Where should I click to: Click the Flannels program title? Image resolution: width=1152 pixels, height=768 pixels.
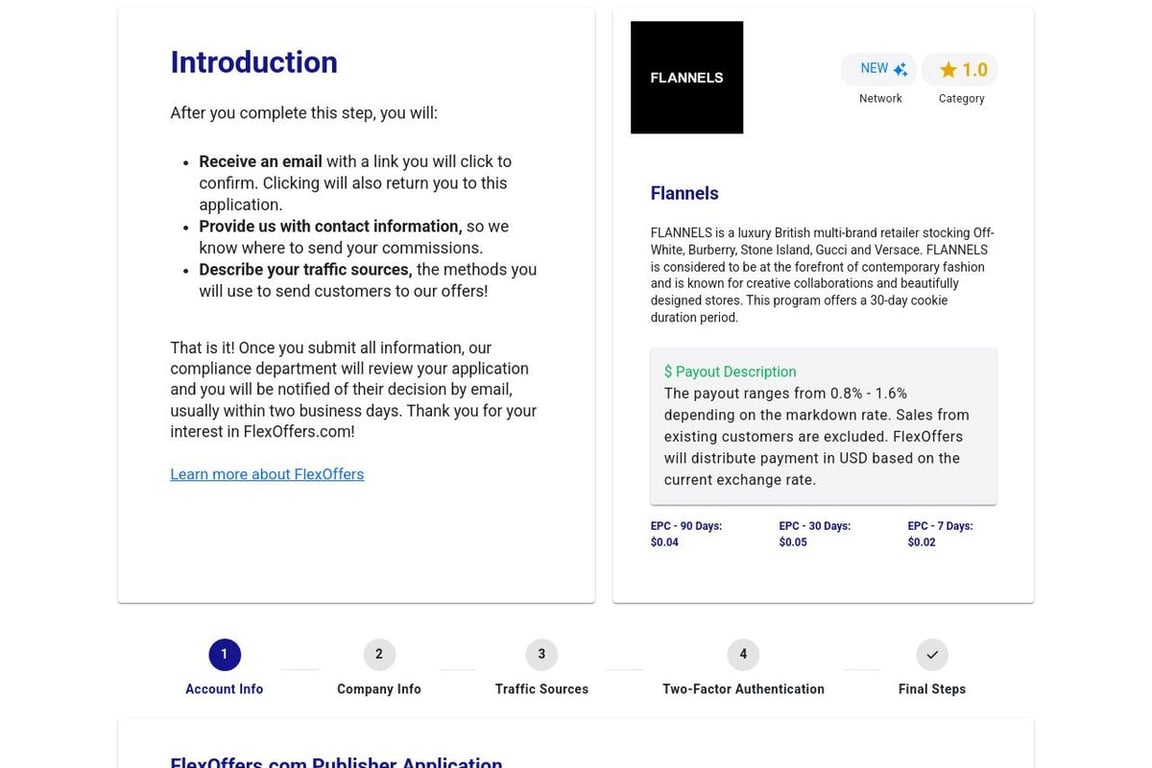click(684, 193)
